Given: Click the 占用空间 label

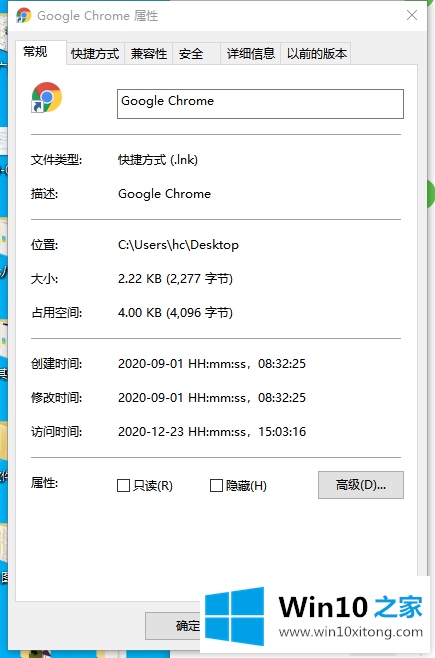Looking at the screenshot, I should 56,313.
